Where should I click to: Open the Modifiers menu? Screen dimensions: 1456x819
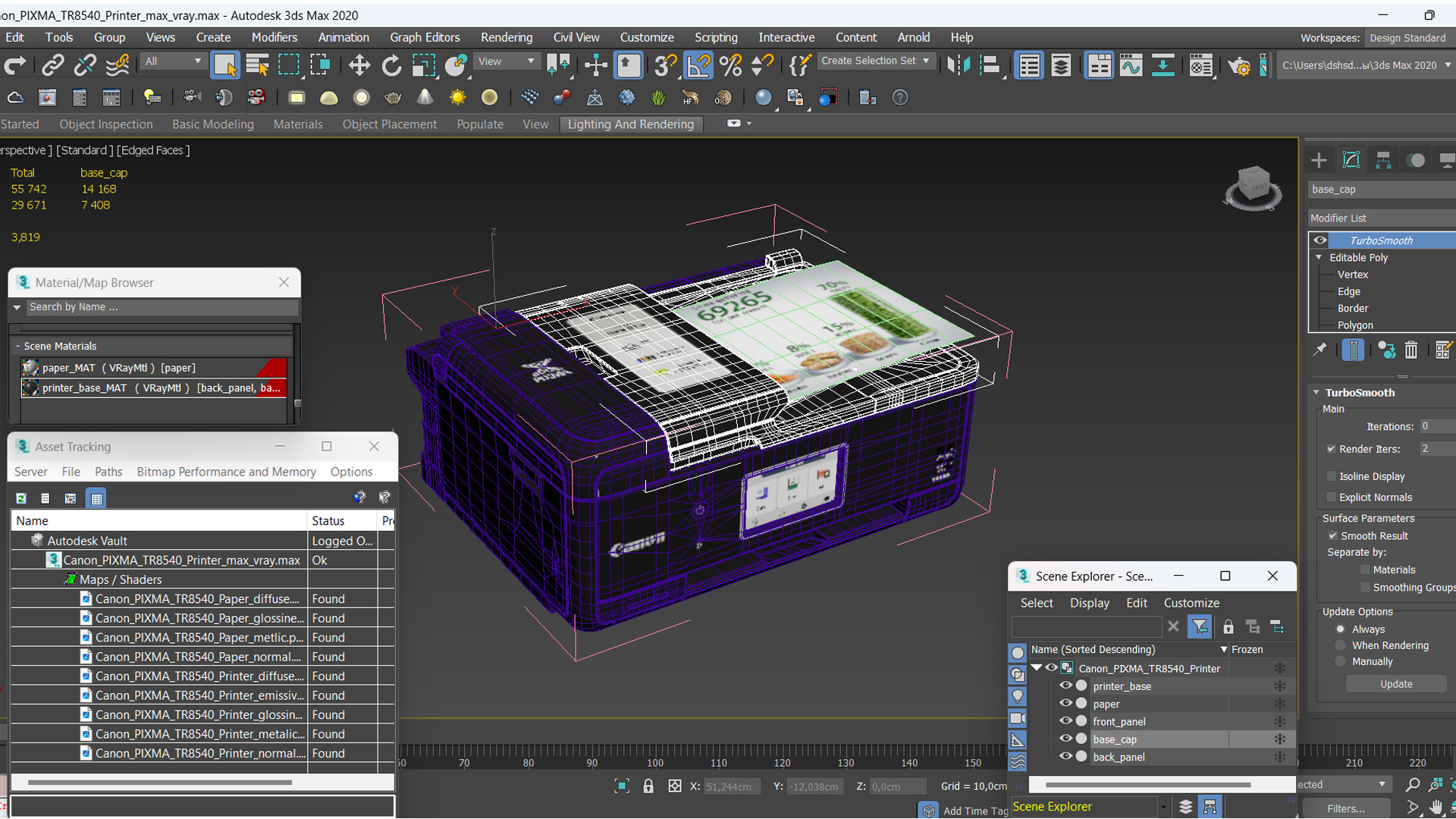tap(274, 37)
